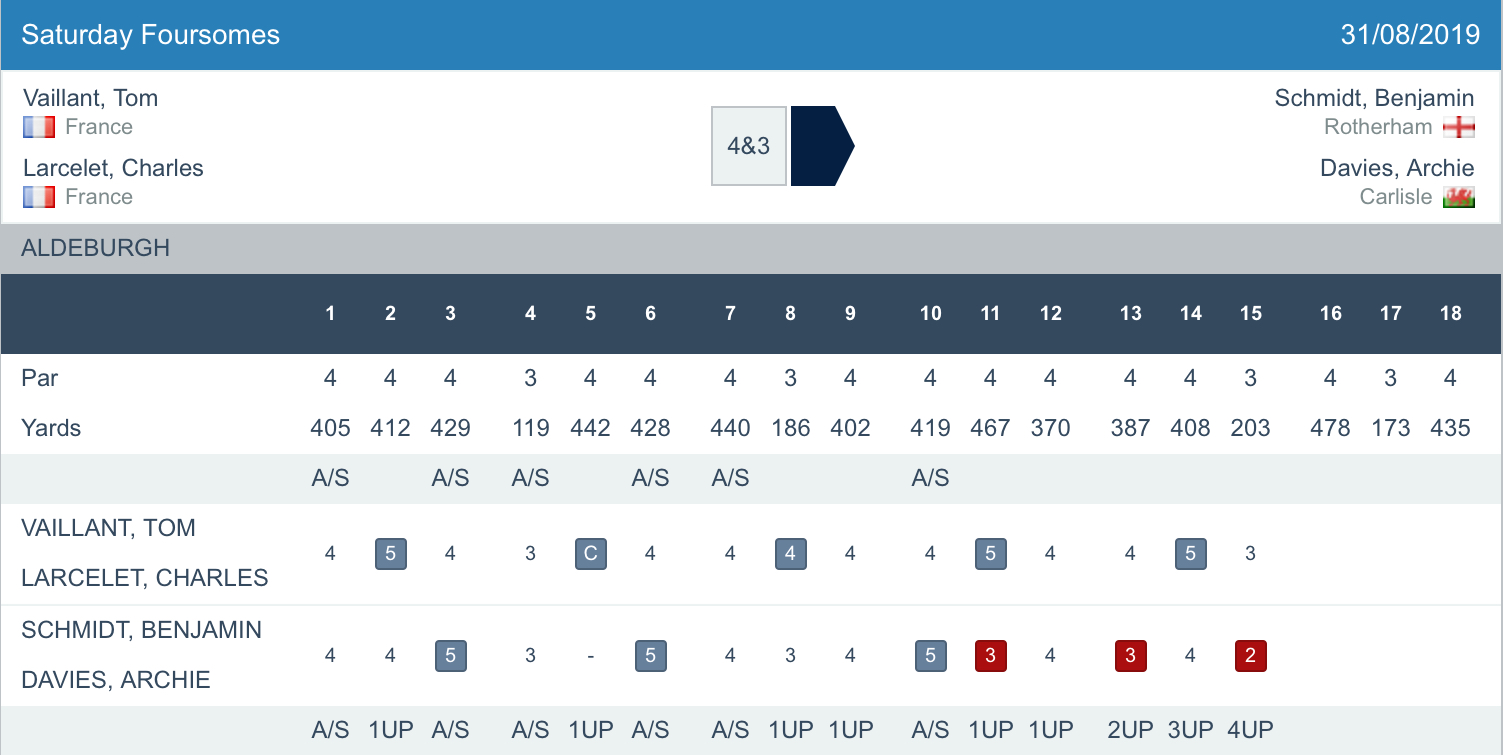1503x755 pixels.
Task: Click the French flag beside Vaillant, Tom
Action: point(39,127)
